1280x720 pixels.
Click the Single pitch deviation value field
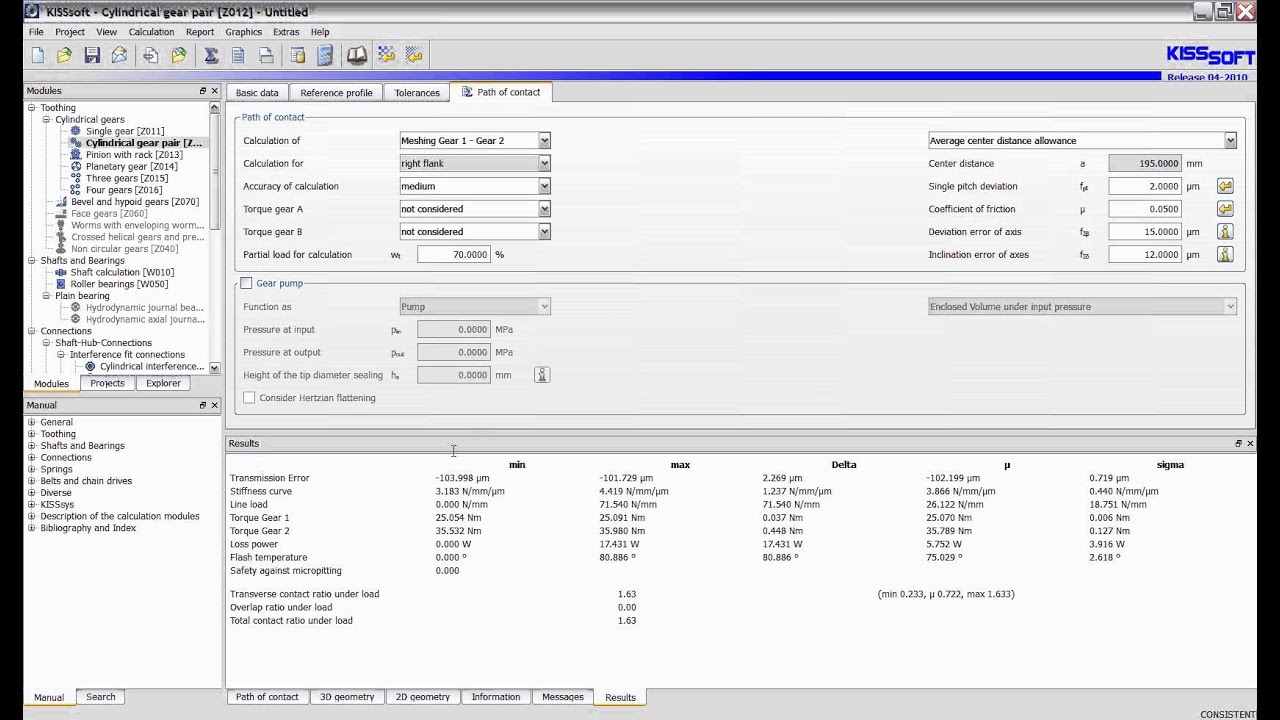click(x=1145, y=186)
